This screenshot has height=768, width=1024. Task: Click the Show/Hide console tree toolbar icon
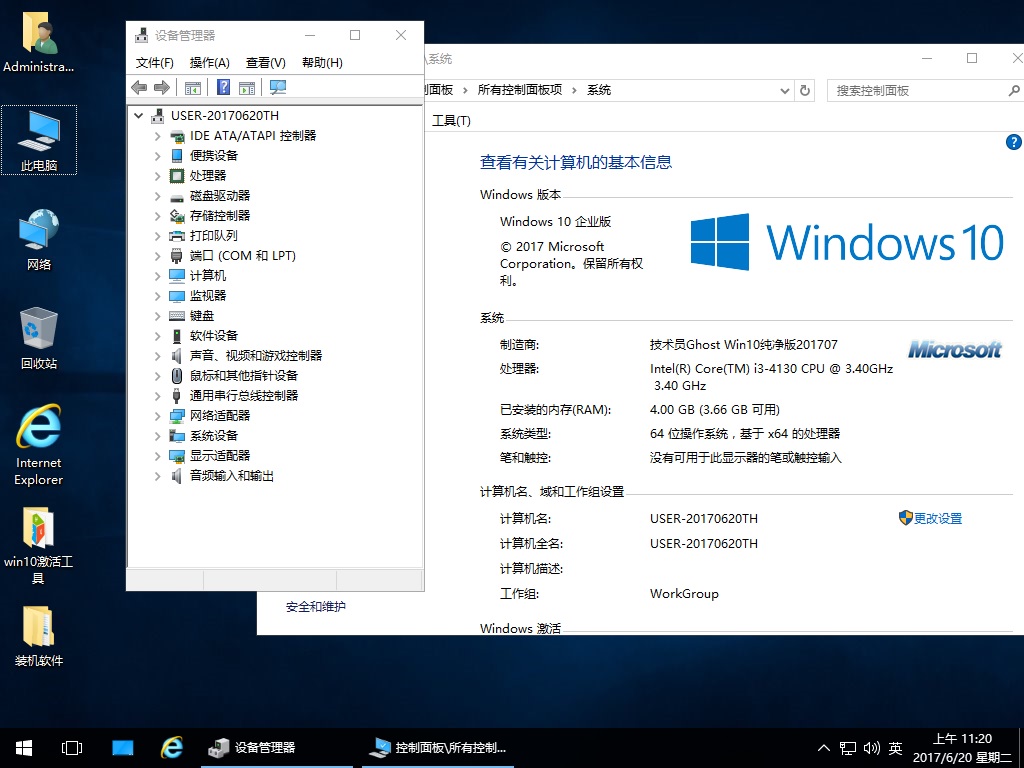point(192,87)
